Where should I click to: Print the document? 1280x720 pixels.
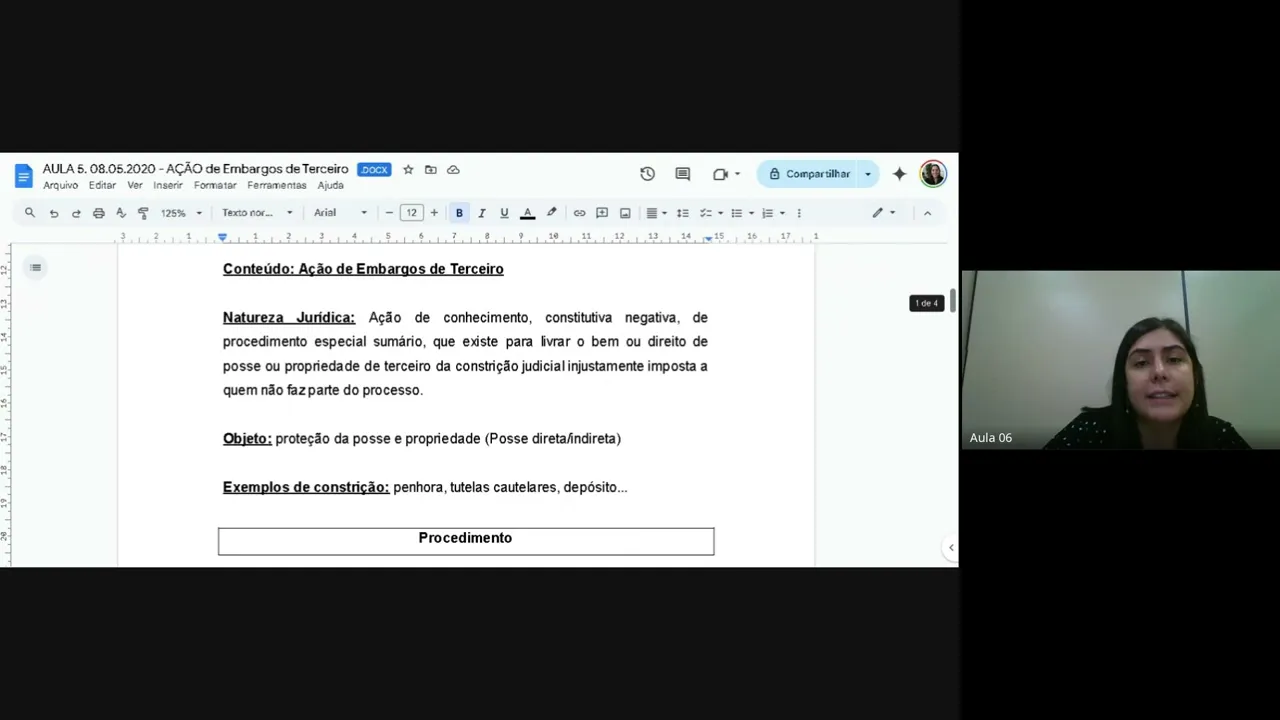98,213
